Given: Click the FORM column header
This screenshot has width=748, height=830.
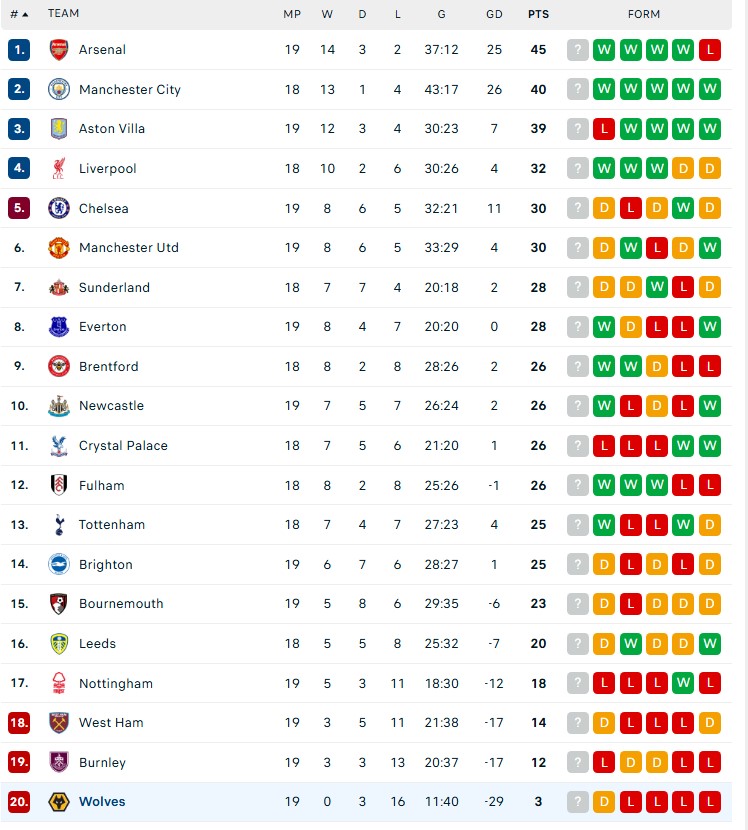Looking at the screenshot, I should [644, 14].
